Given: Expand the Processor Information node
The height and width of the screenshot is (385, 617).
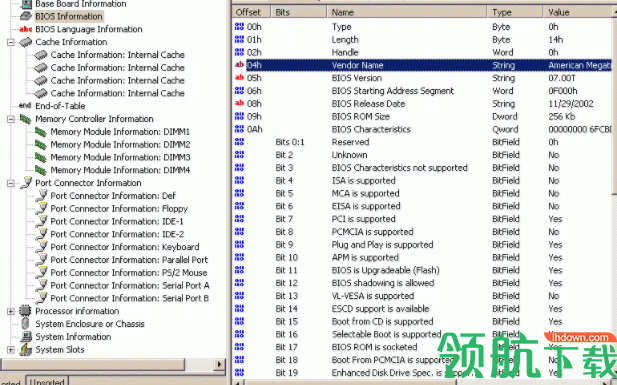Looking at the screenshot, I should pos(11,311).
